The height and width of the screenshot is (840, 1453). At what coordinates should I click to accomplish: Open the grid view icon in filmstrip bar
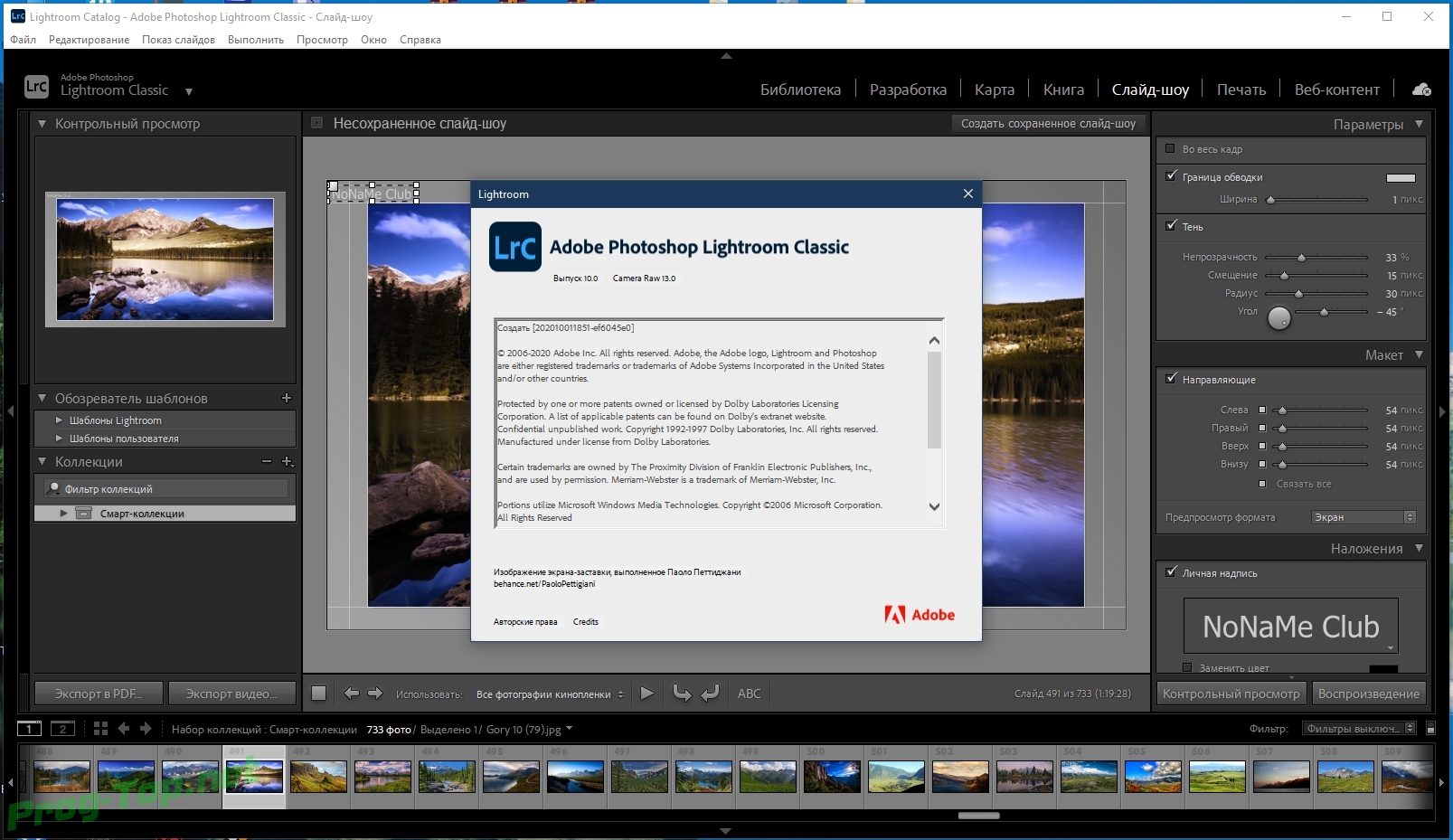click(x=100, y=729)
